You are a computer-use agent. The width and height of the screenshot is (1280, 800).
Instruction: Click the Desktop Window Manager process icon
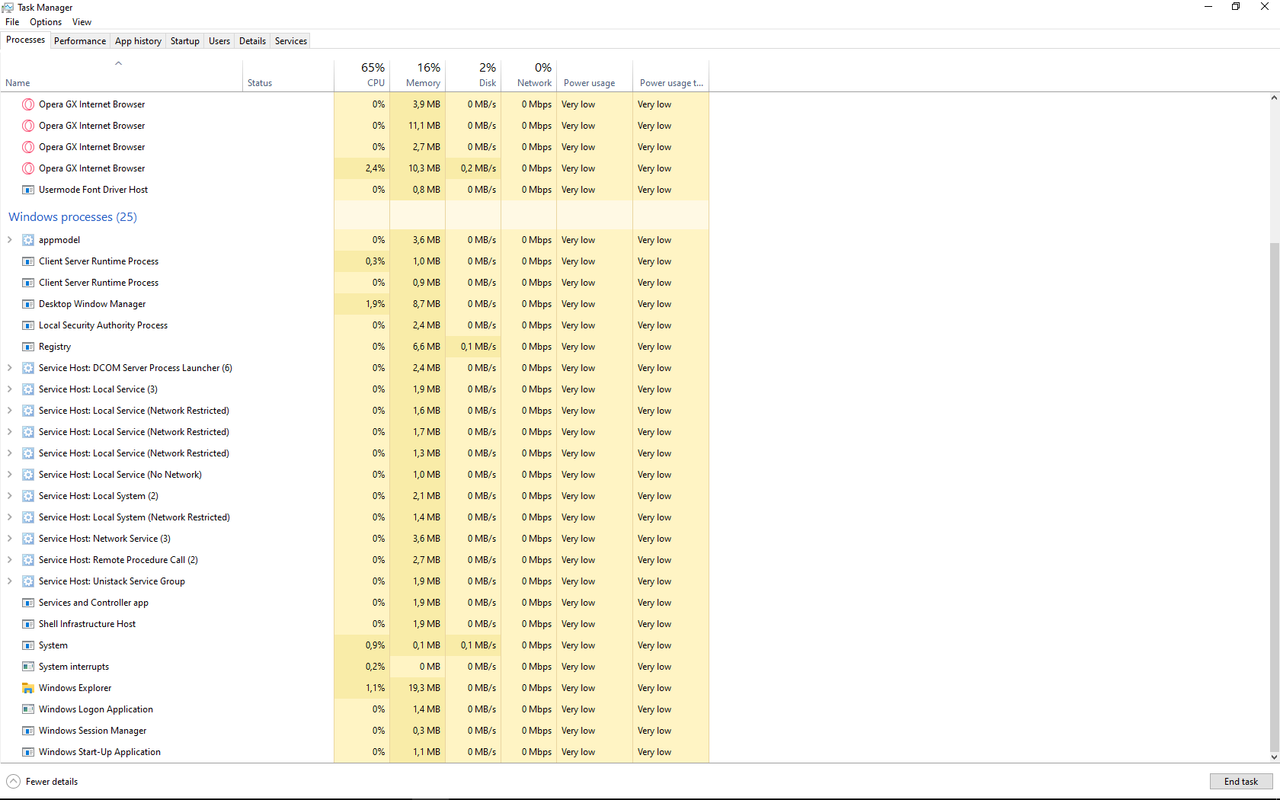[28, 304]
